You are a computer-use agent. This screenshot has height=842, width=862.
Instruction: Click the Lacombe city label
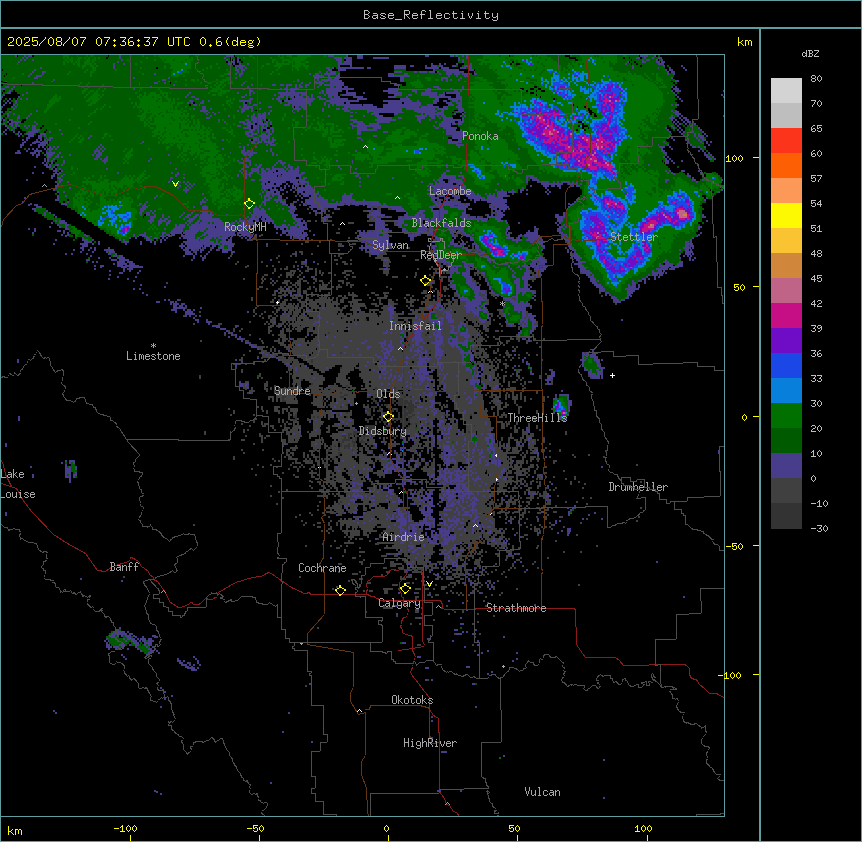[x=450, y=191]
